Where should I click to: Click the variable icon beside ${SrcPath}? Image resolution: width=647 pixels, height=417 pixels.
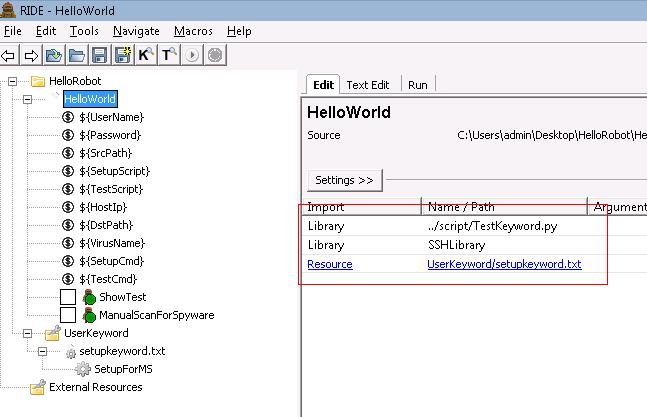click(68, 153)
